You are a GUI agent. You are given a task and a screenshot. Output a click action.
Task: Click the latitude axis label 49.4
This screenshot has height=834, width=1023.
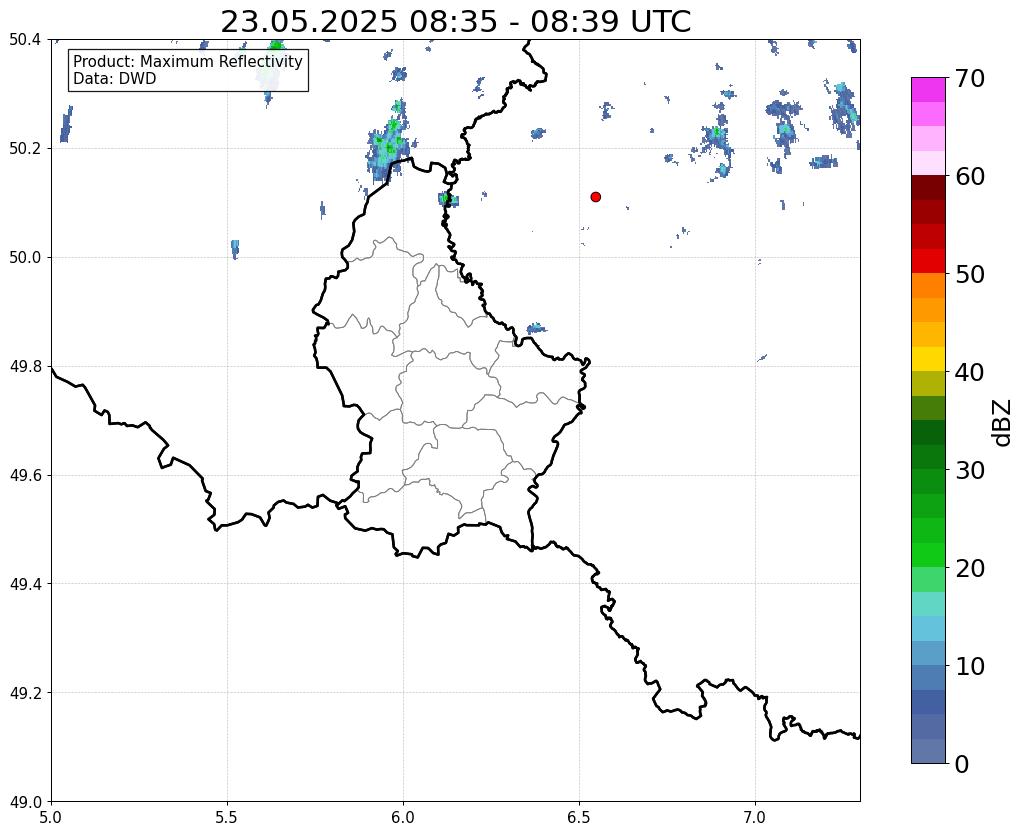point(25,584)
